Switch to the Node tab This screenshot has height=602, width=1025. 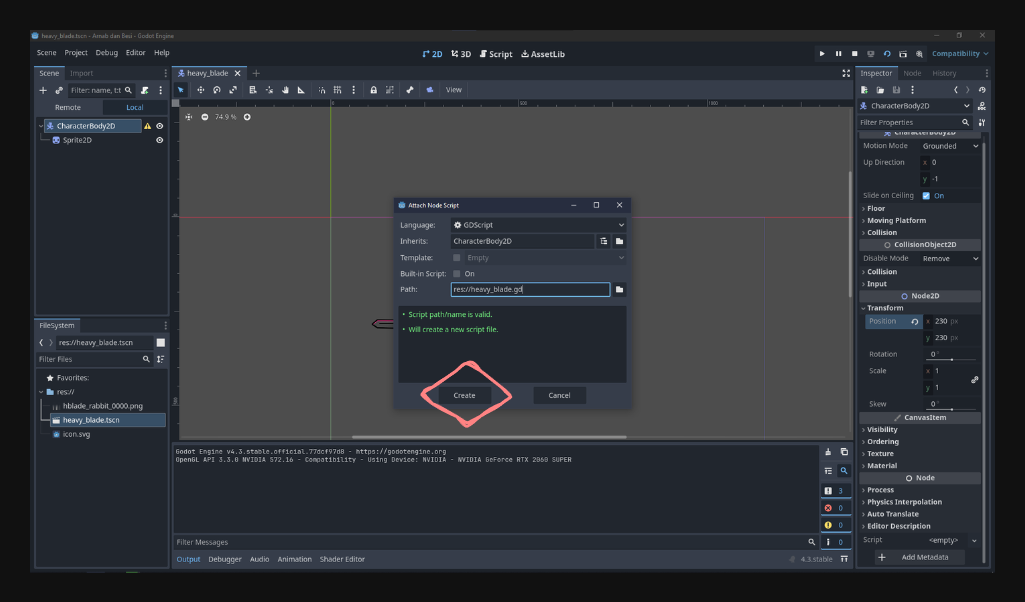(x=912, y=73)
